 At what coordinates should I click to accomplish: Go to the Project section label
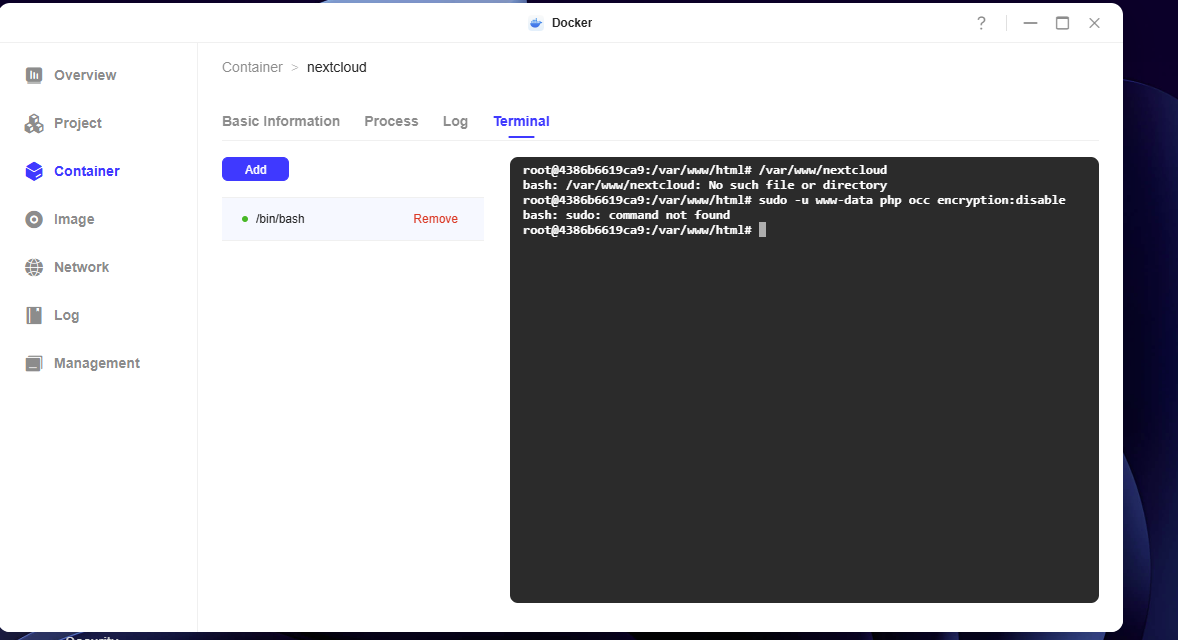[77, 123]
